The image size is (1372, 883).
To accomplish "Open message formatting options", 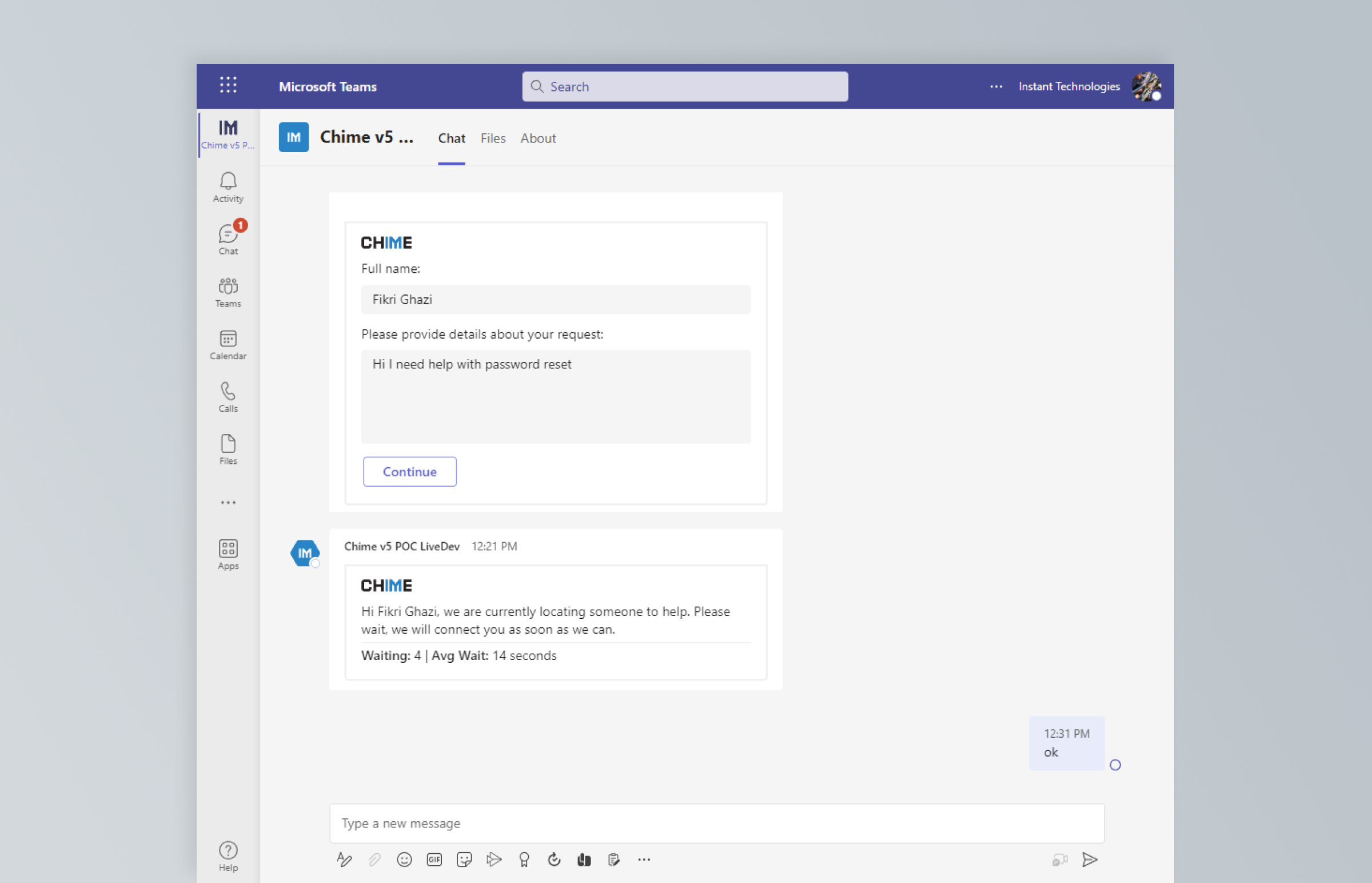I will point(345,859).
